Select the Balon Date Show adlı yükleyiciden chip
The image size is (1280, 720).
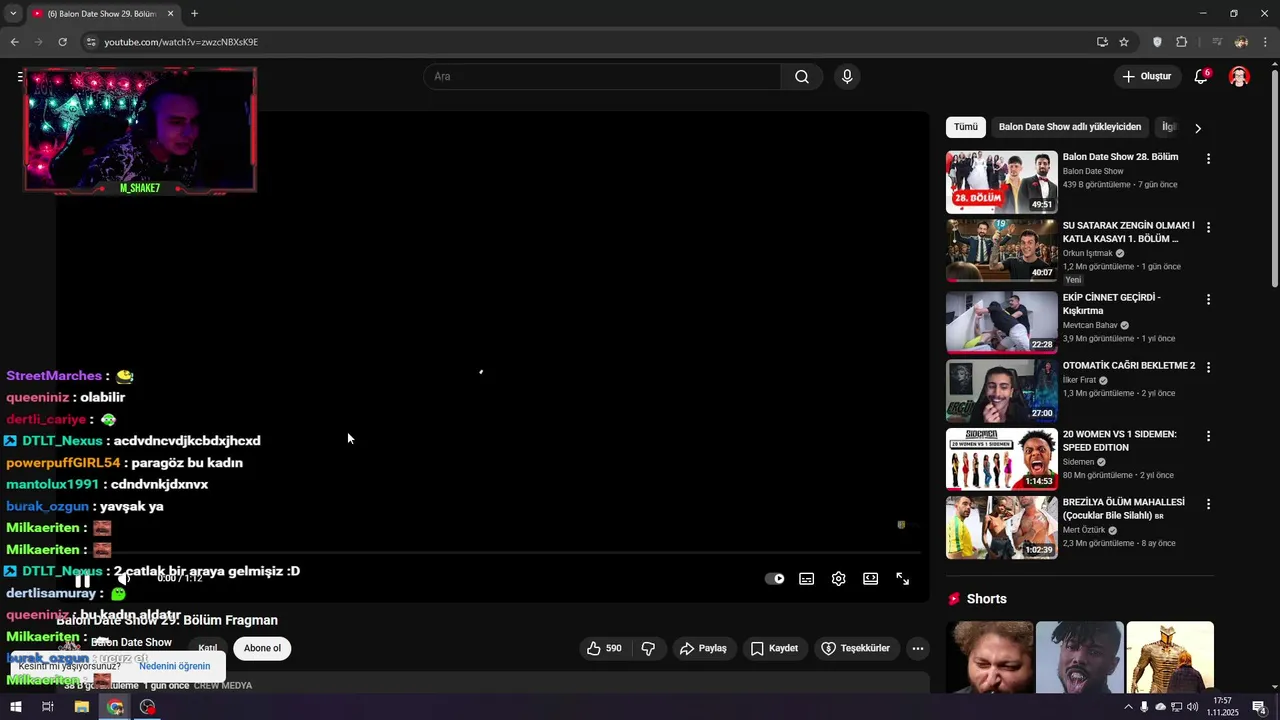1069,127
